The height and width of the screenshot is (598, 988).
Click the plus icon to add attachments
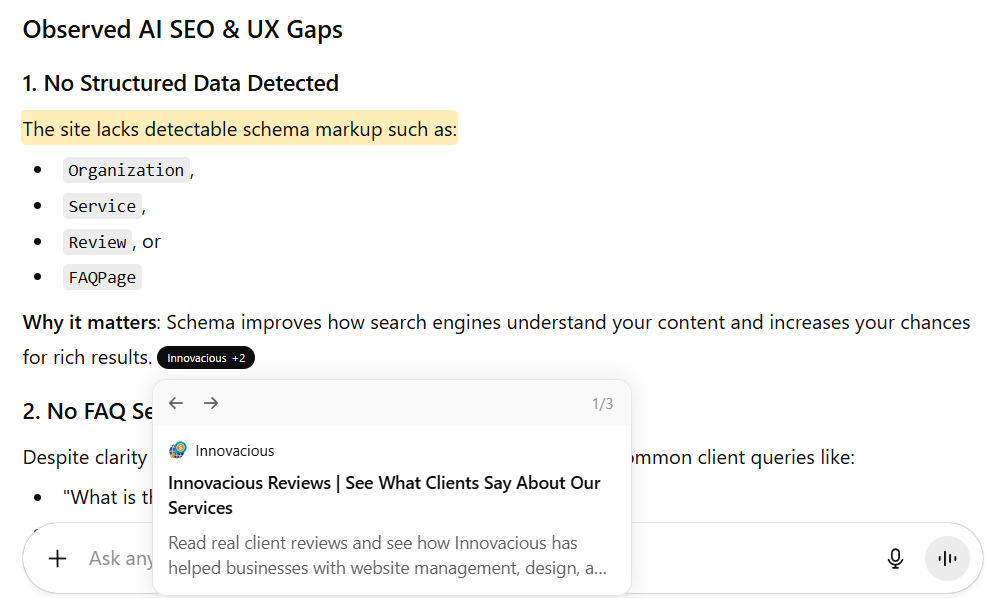(57, 558)
